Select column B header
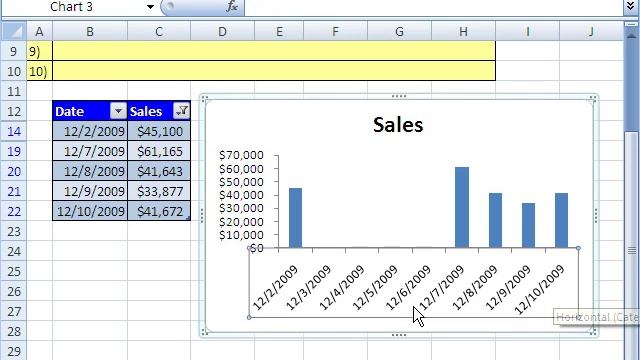The height and width of the screenshot is (360, 640). coord(90,31)
